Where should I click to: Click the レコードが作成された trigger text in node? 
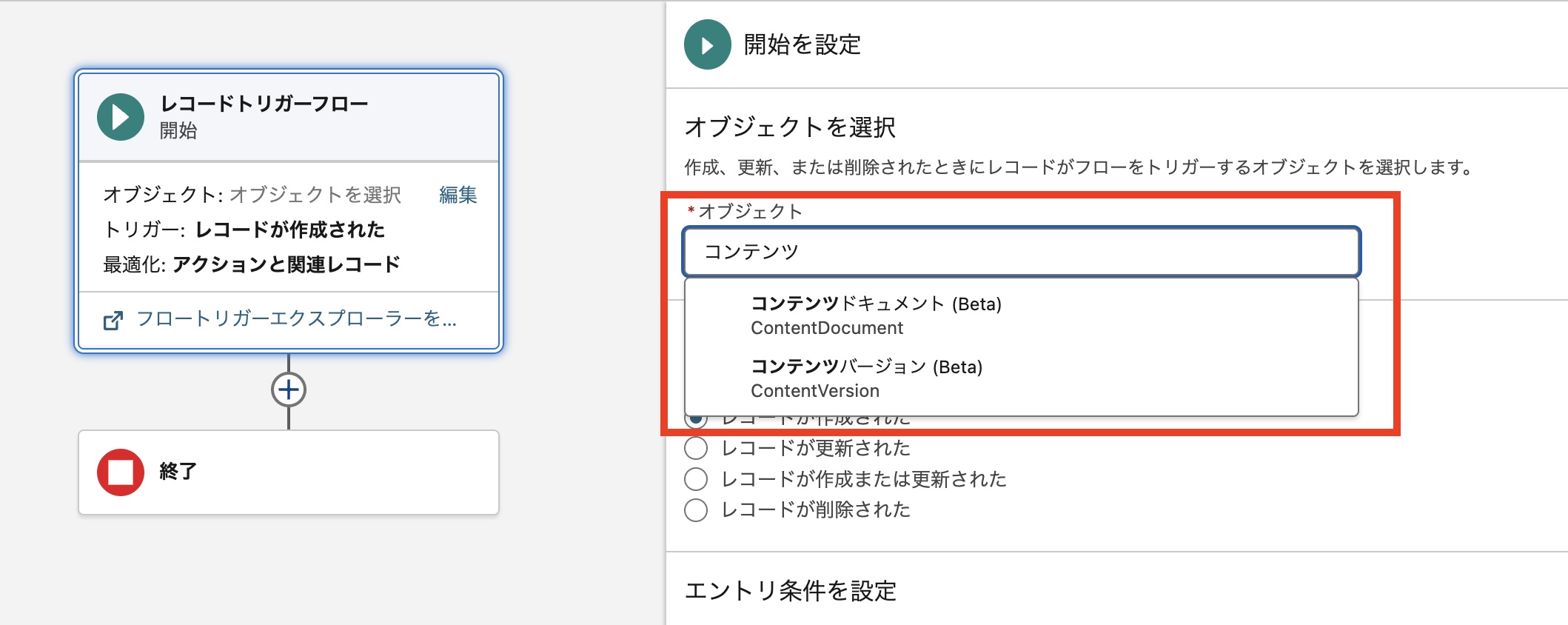(x=289, y=230)
